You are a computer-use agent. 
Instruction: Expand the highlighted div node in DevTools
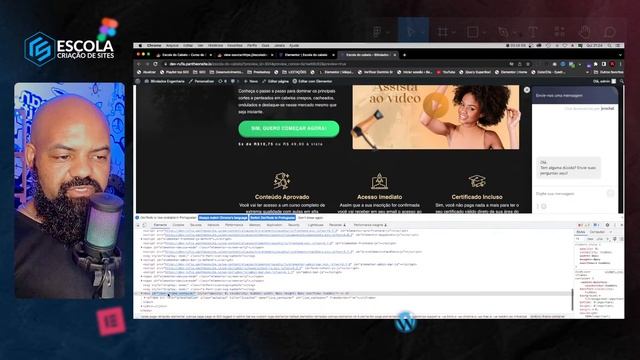point(142,293)
